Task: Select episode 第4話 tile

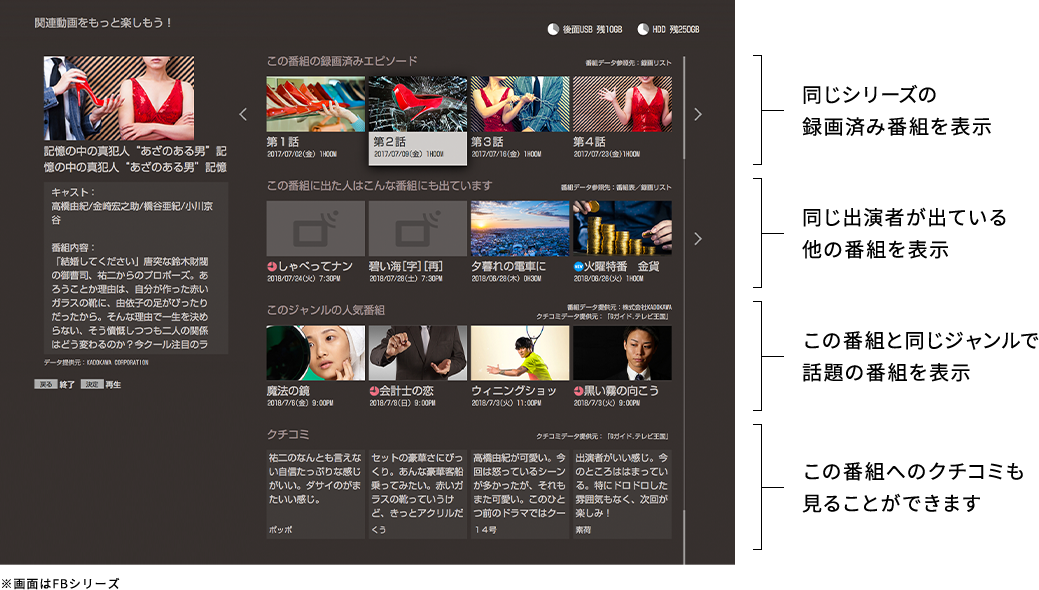Action: (x=621, y=118)
